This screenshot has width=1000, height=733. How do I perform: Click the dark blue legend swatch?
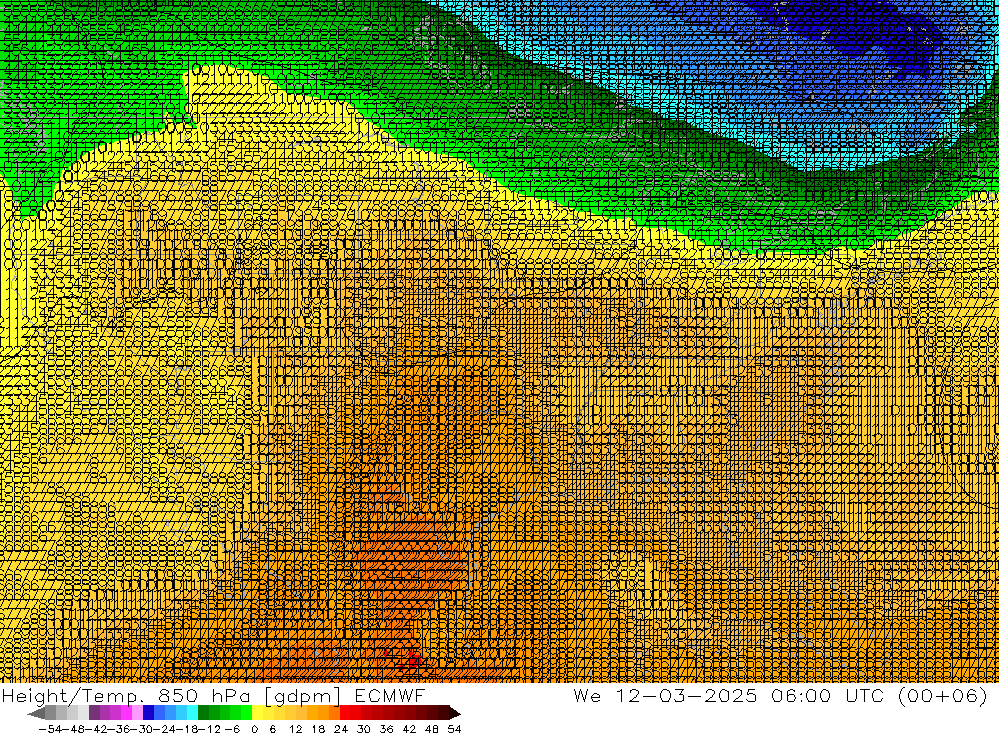(148, 713)
